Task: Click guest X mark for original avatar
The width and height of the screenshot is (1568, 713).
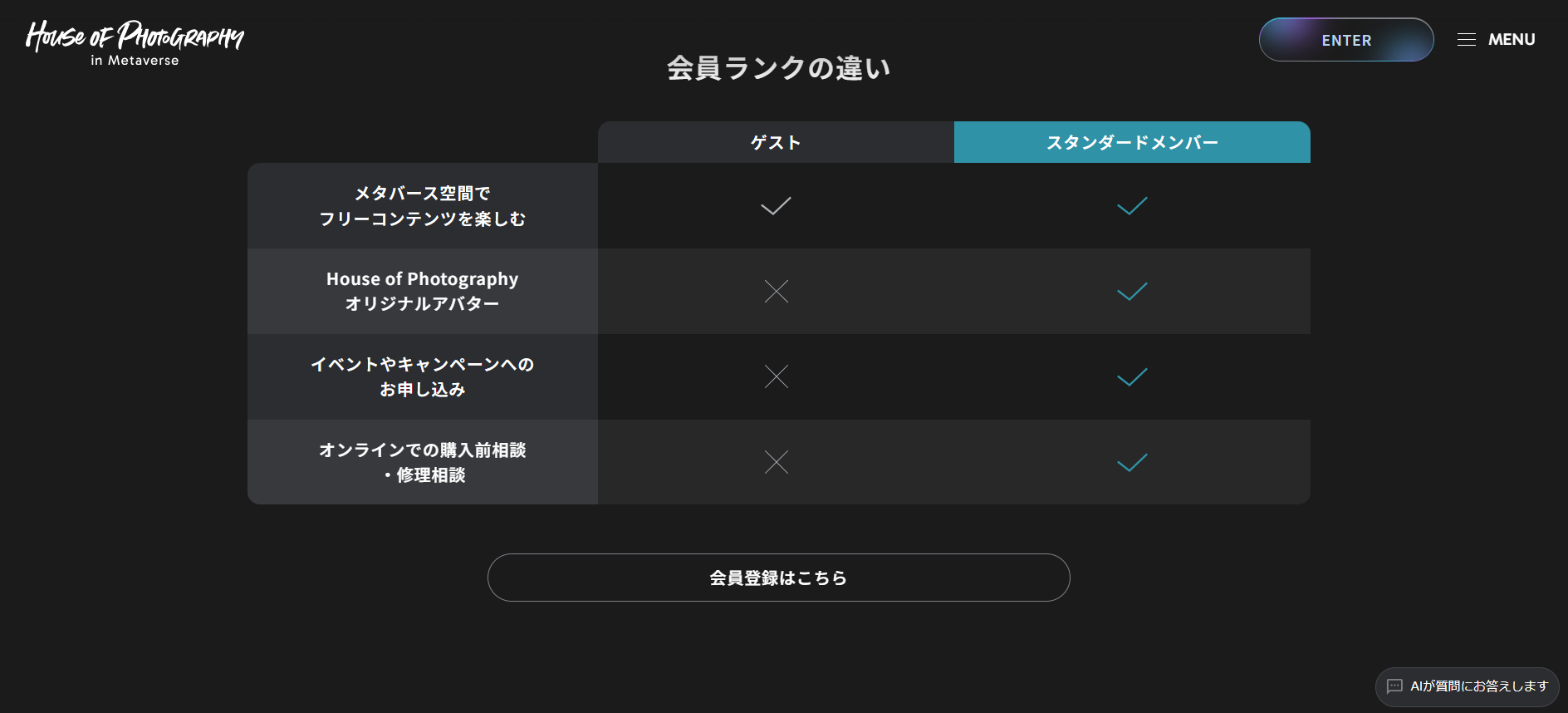Action: [776, 291]
